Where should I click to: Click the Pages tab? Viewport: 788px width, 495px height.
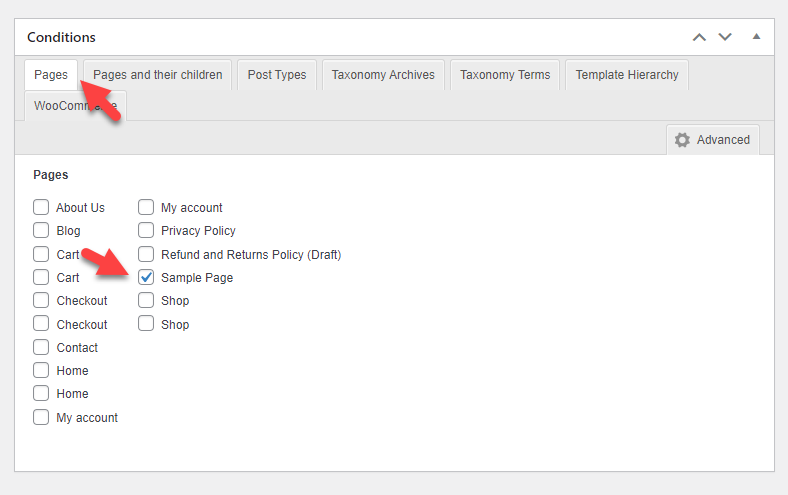coord(51,75)
